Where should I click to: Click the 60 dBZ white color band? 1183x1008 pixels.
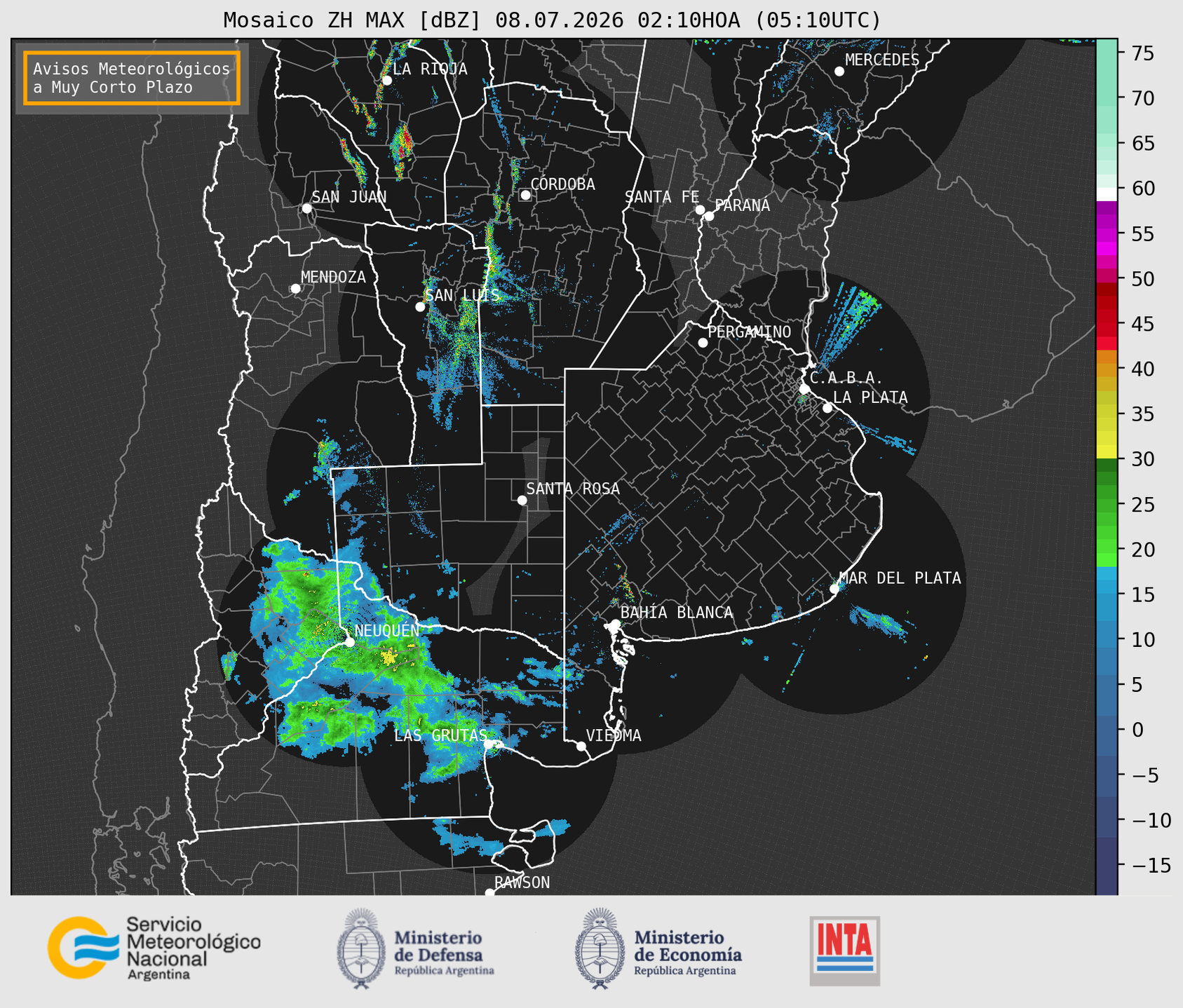pos(1107,194)
